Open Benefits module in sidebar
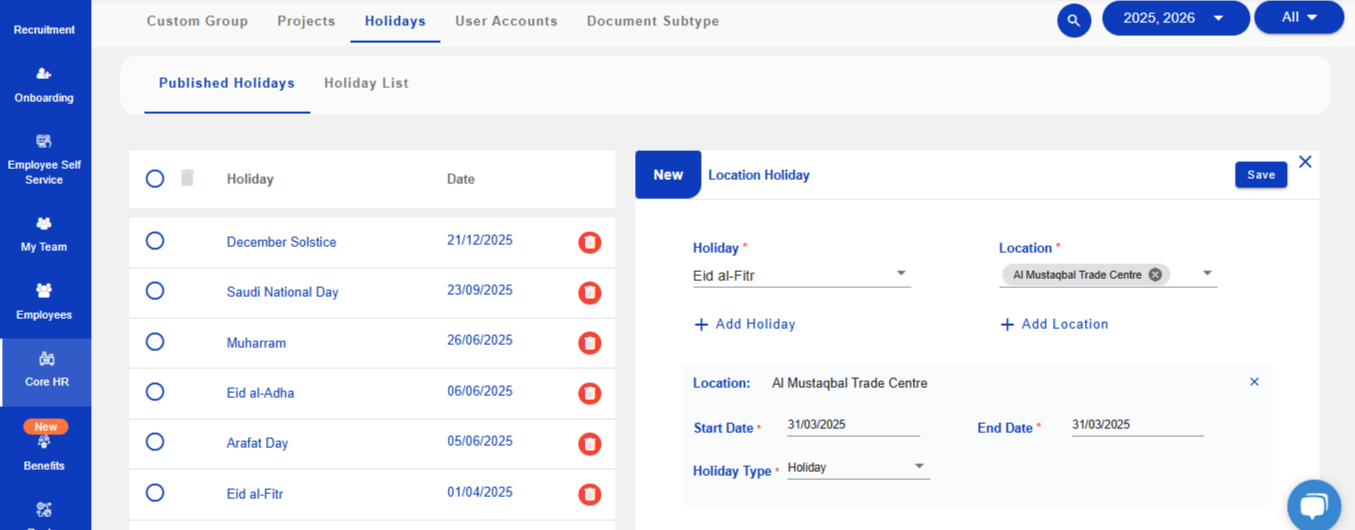1355x530 pixels. click(44, 452)
